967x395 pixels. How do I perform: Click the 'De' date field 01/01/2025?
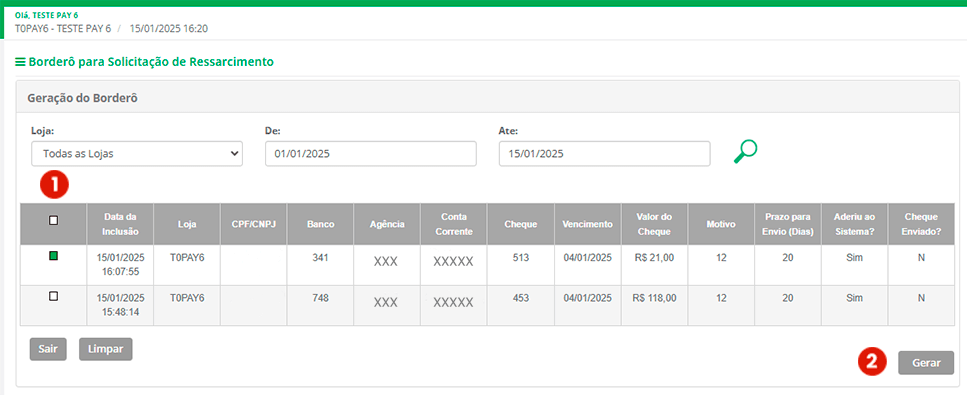tap(371, 154)
